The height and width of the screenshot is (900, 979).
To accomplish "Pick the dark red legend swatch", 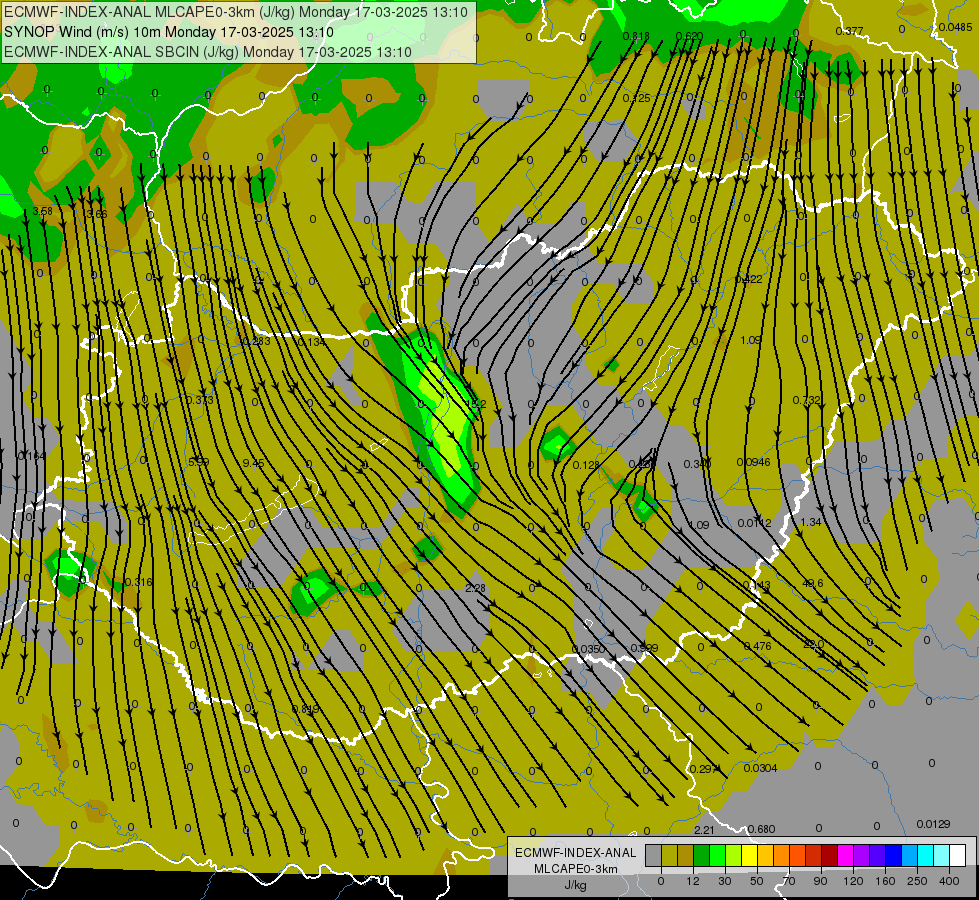I will point(830,855).
